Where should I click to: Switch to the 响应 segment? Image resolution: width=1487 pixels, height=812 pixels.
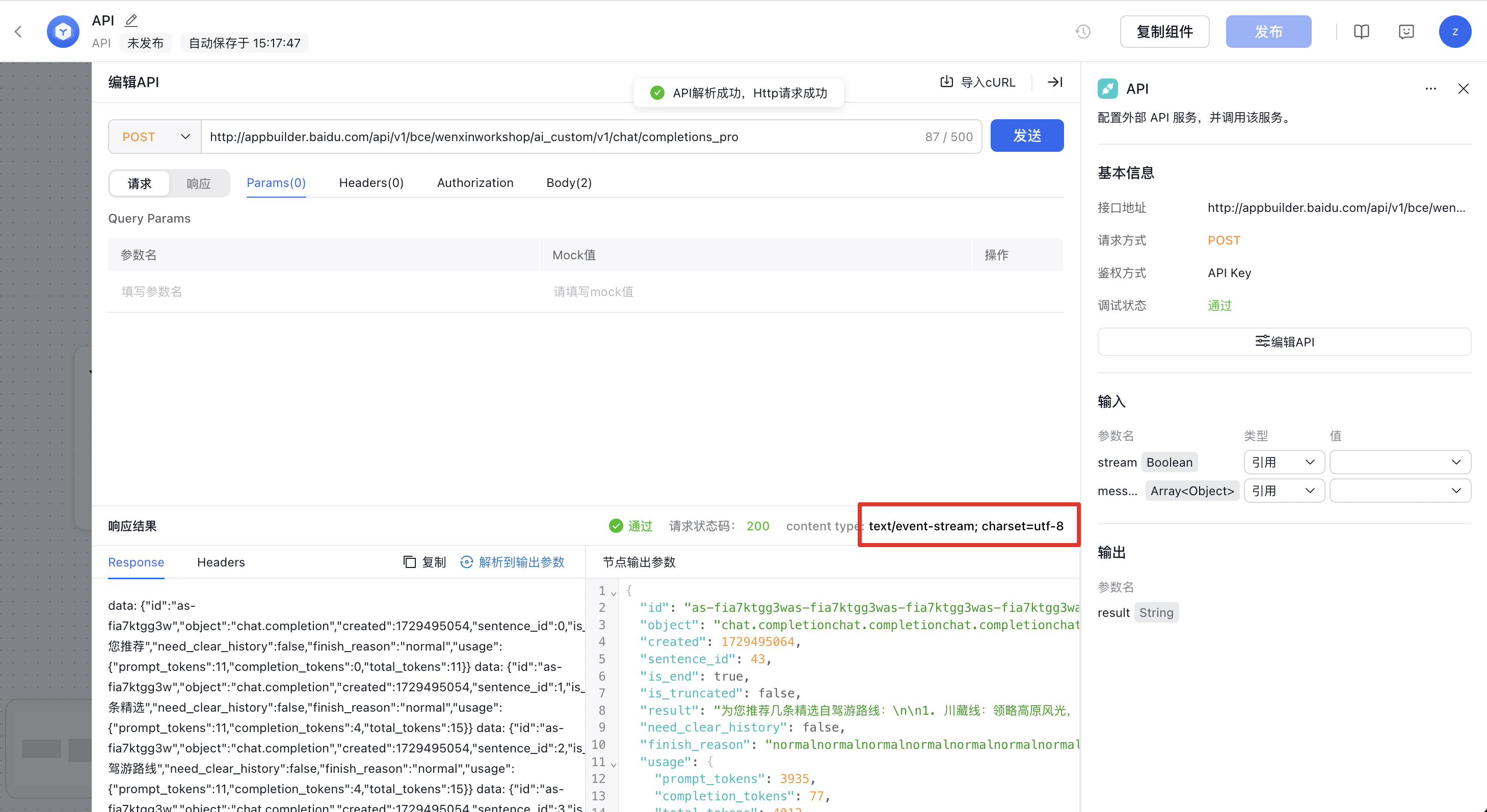tap(199, 183)
